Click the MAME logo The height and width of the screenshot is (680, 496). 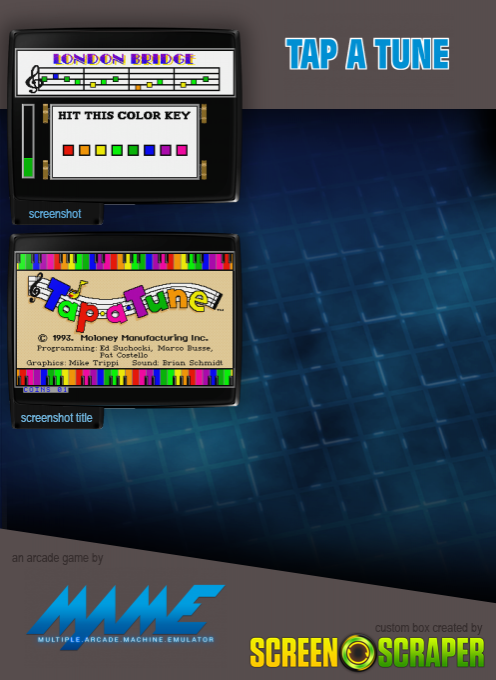pos(125,616)
